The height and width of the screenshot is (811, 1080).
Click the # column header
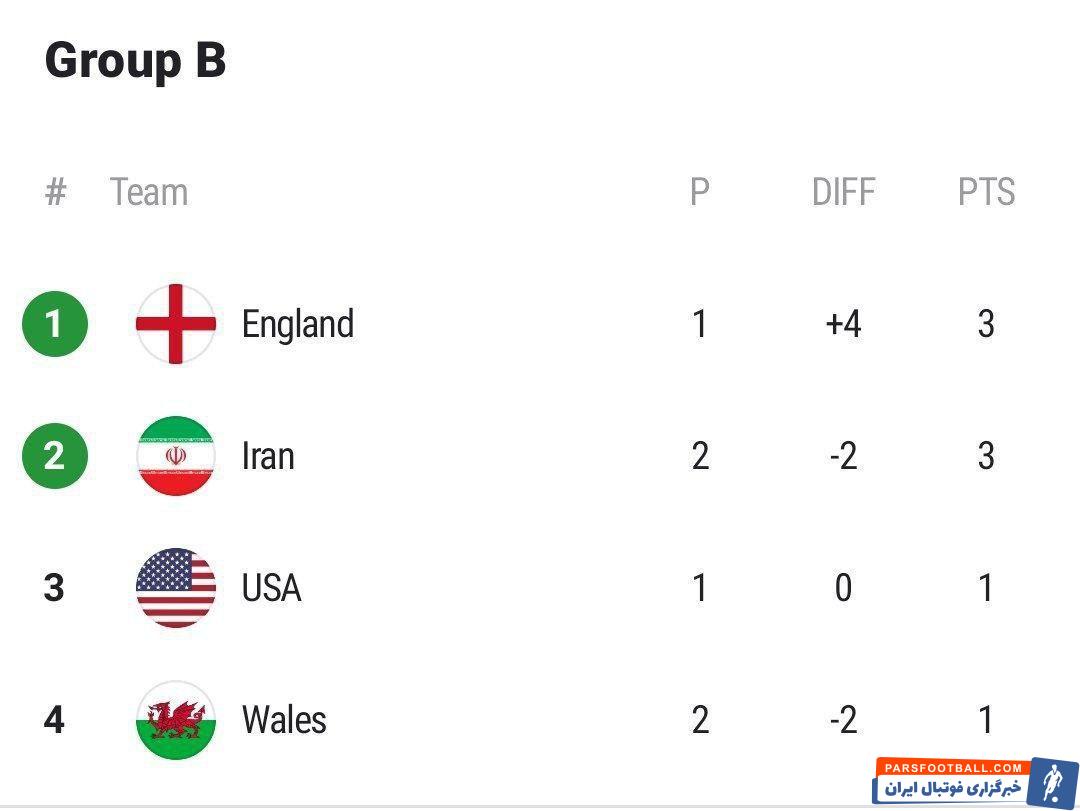55,192
